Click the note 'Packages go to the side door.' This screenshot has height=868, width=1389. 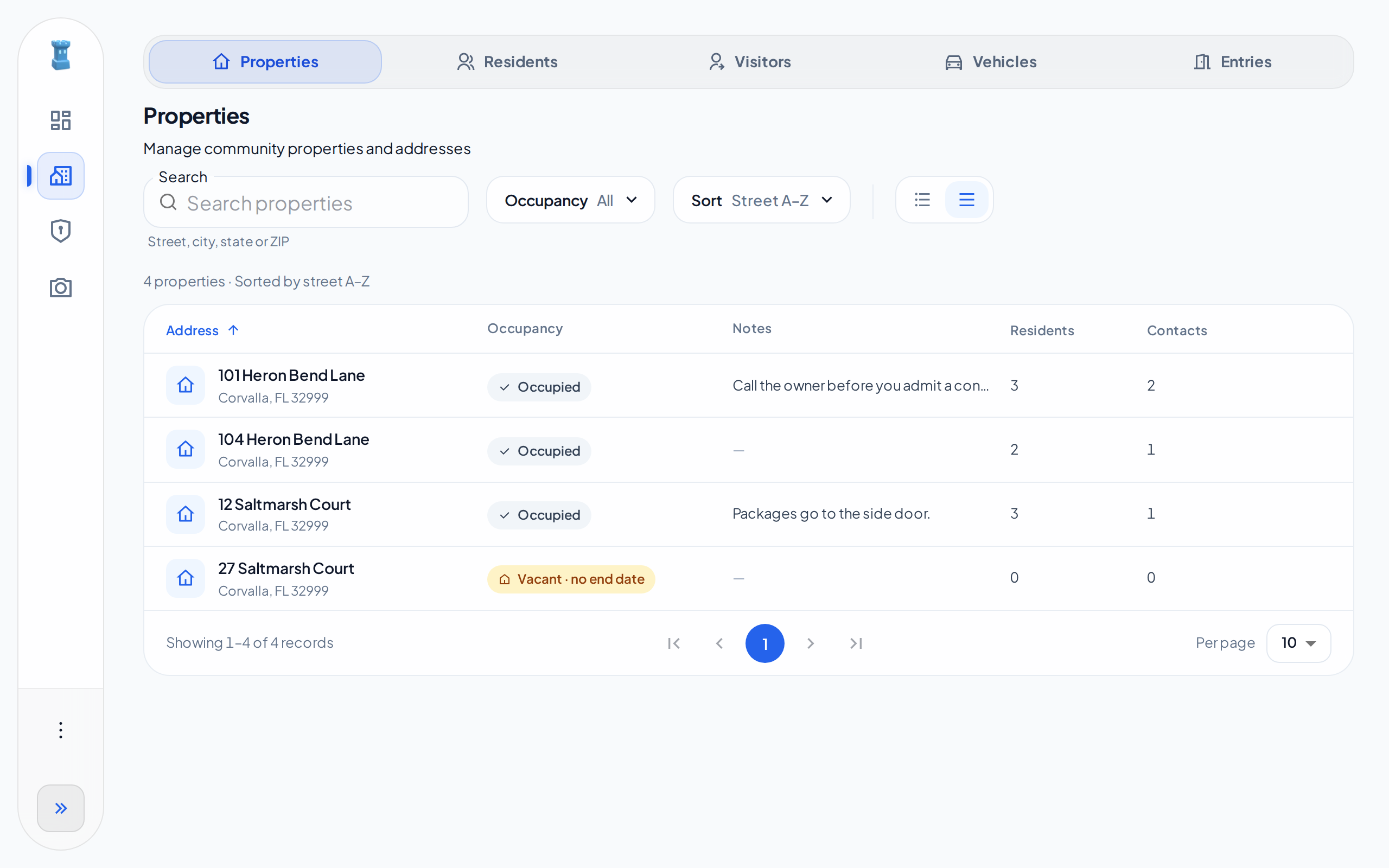click(831, 514)
